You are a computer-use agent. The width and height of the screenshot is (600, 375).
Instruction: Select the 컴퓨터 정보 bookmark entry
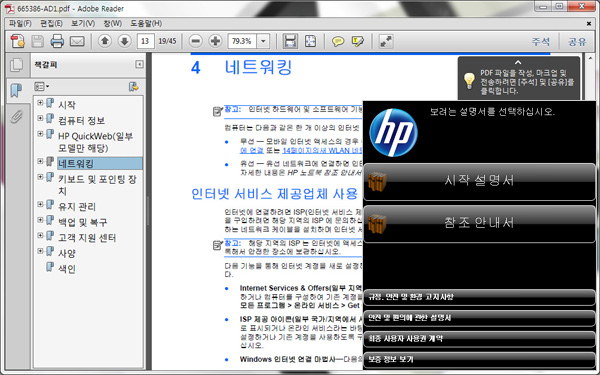pyautogui.click(x=82, y=121)
